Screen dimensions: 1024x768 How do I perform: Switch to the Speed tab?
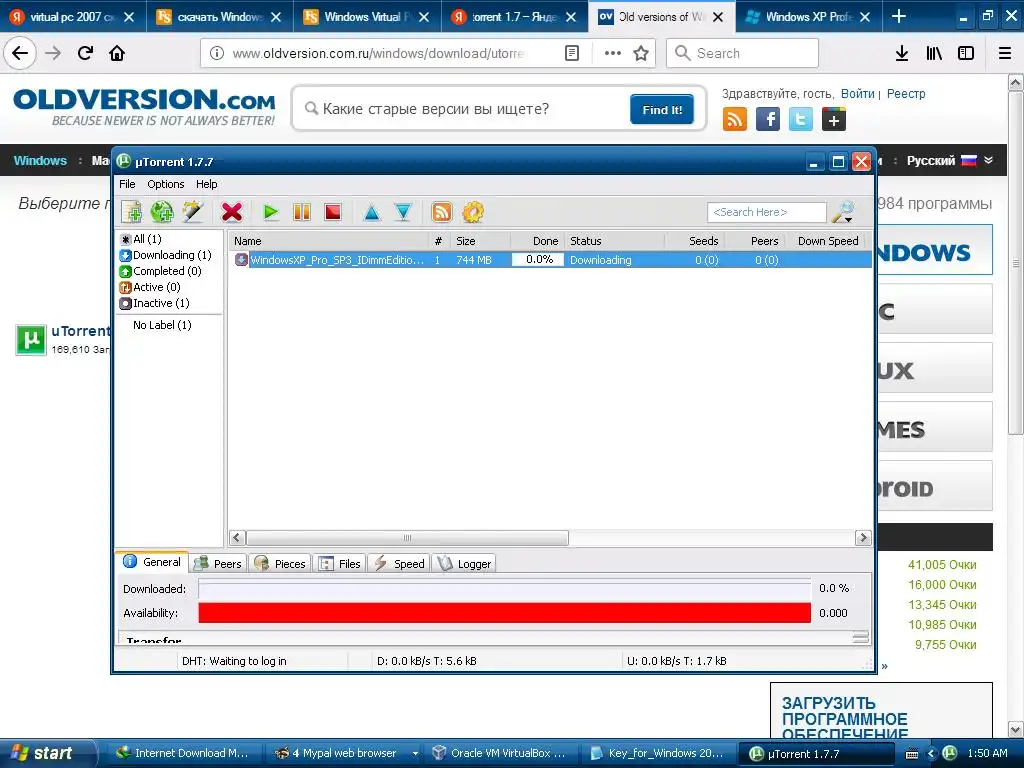(x=399, y=564)
